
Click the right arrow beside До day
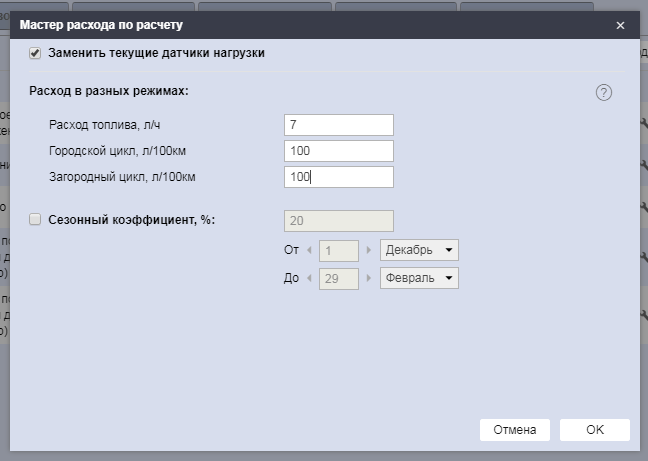(x=368, y=278)
